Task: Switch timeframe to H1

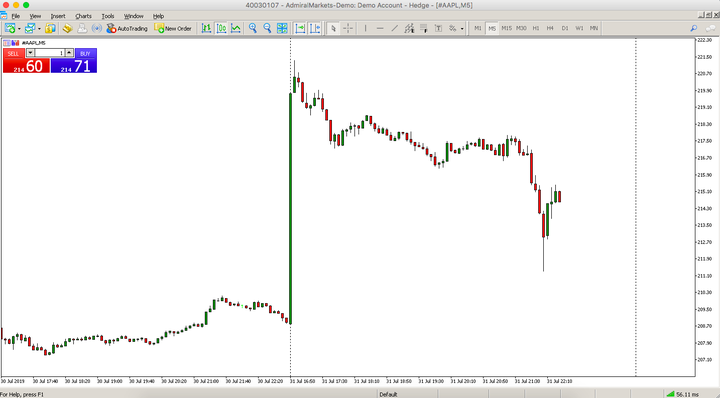Action: click(x=536, y=28)
